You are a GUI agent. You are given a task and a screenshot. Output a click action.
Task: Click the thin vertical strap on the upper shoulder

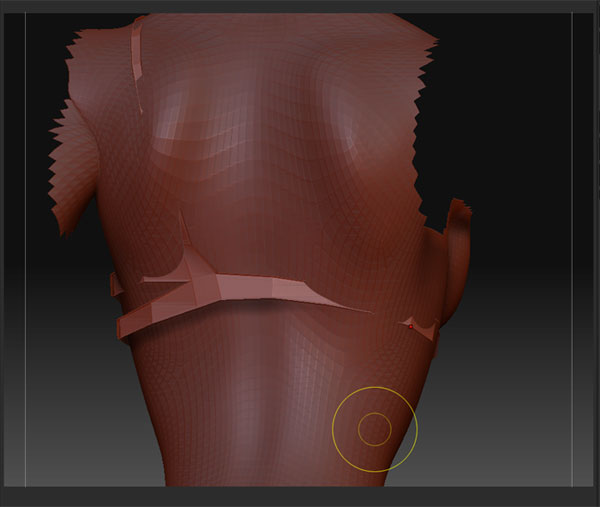[137, 65]
